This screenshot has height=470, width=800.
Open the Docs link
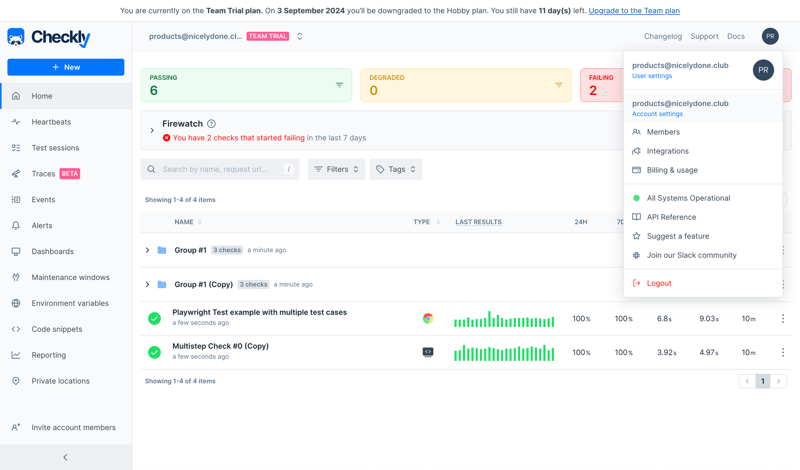(736, 36)
